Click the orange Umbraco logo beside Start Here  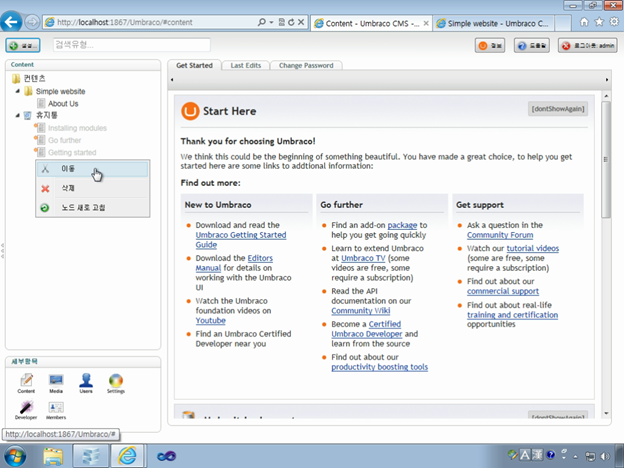click(190, 111)
